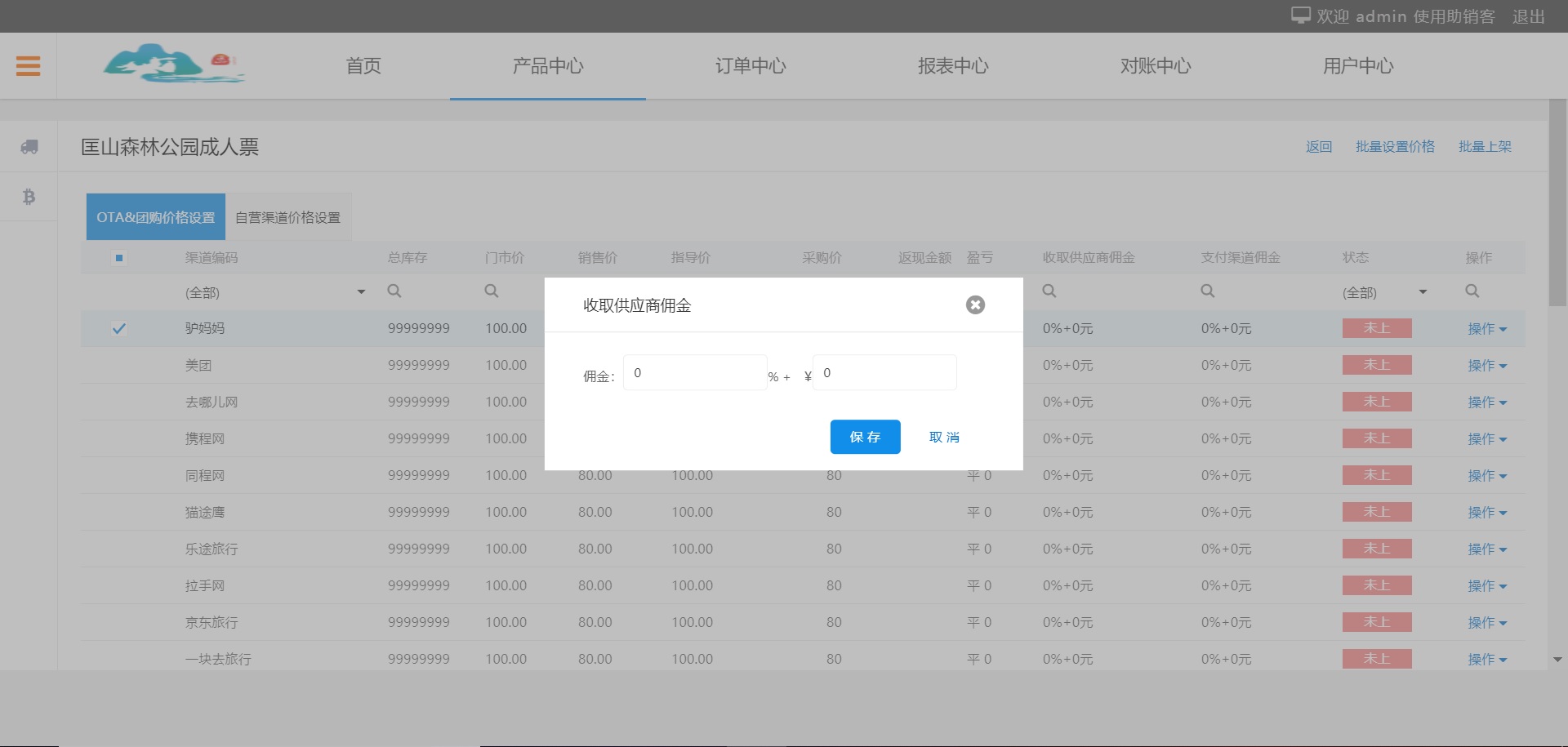1568x747 pixels.
Task: Open 订单中心 in the navigation menu
Action: tap(750, 66)
